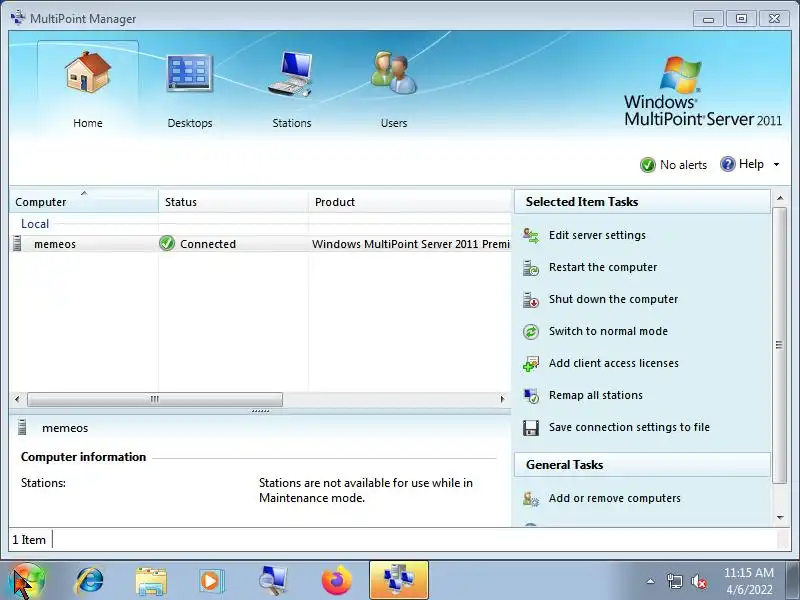Screen dimensions: 800x600
Task: Click Edit server settings icon
Action: click(531, 235)
